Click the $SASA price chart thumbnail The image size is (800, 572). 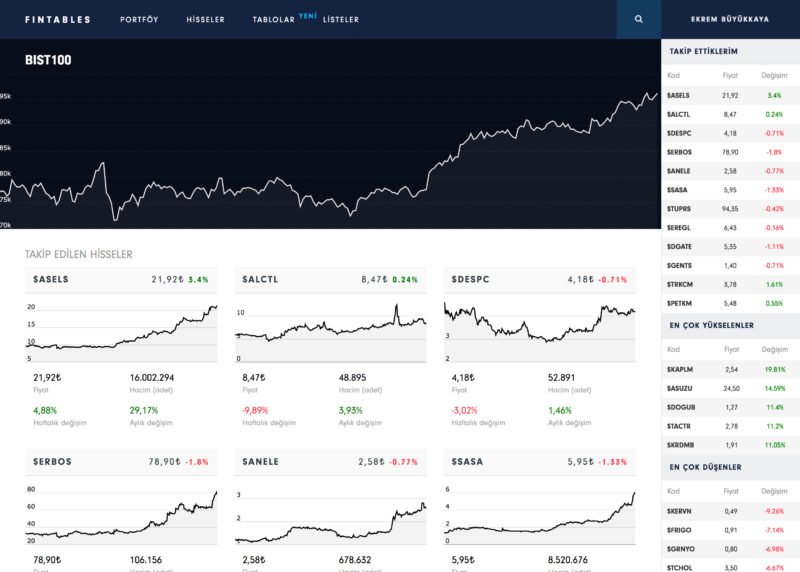(539, 517)
